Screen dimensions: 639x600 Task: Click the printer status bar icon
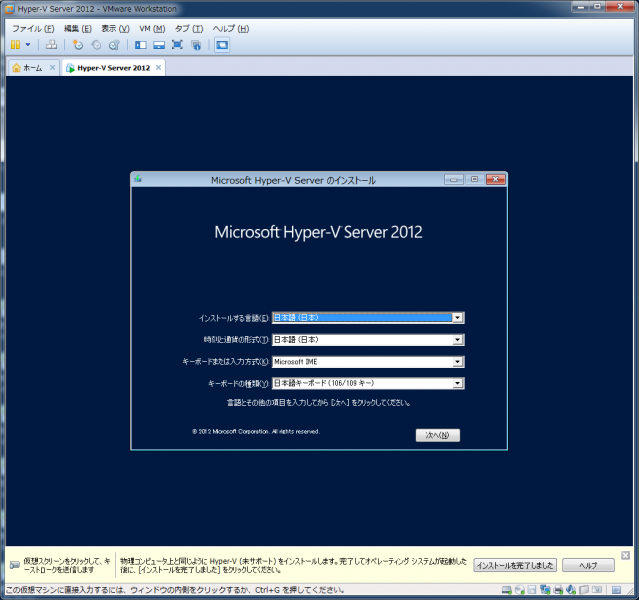558,589
